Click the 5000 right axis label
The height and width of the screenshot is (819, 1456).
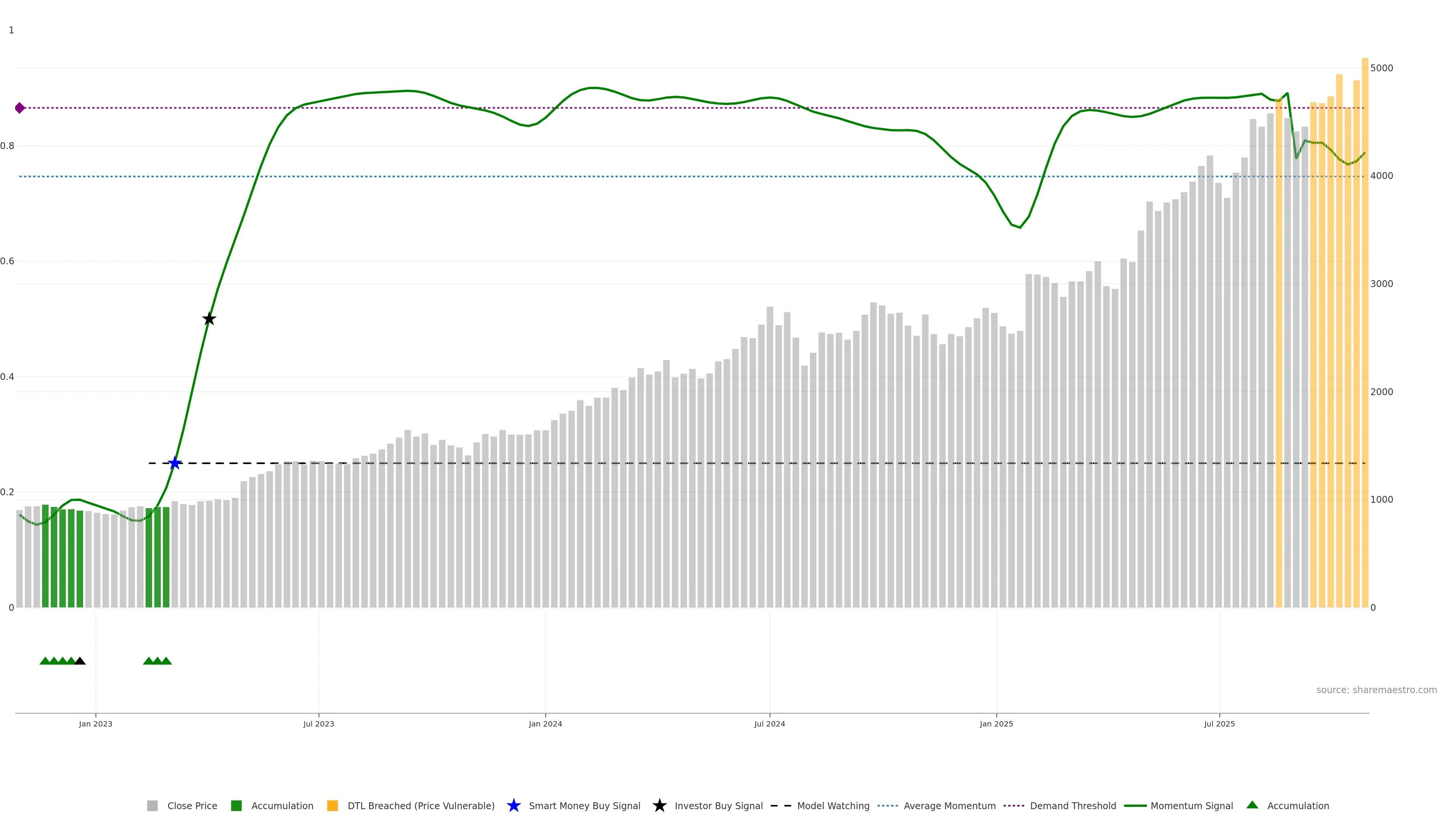(x=1381, y=68)
